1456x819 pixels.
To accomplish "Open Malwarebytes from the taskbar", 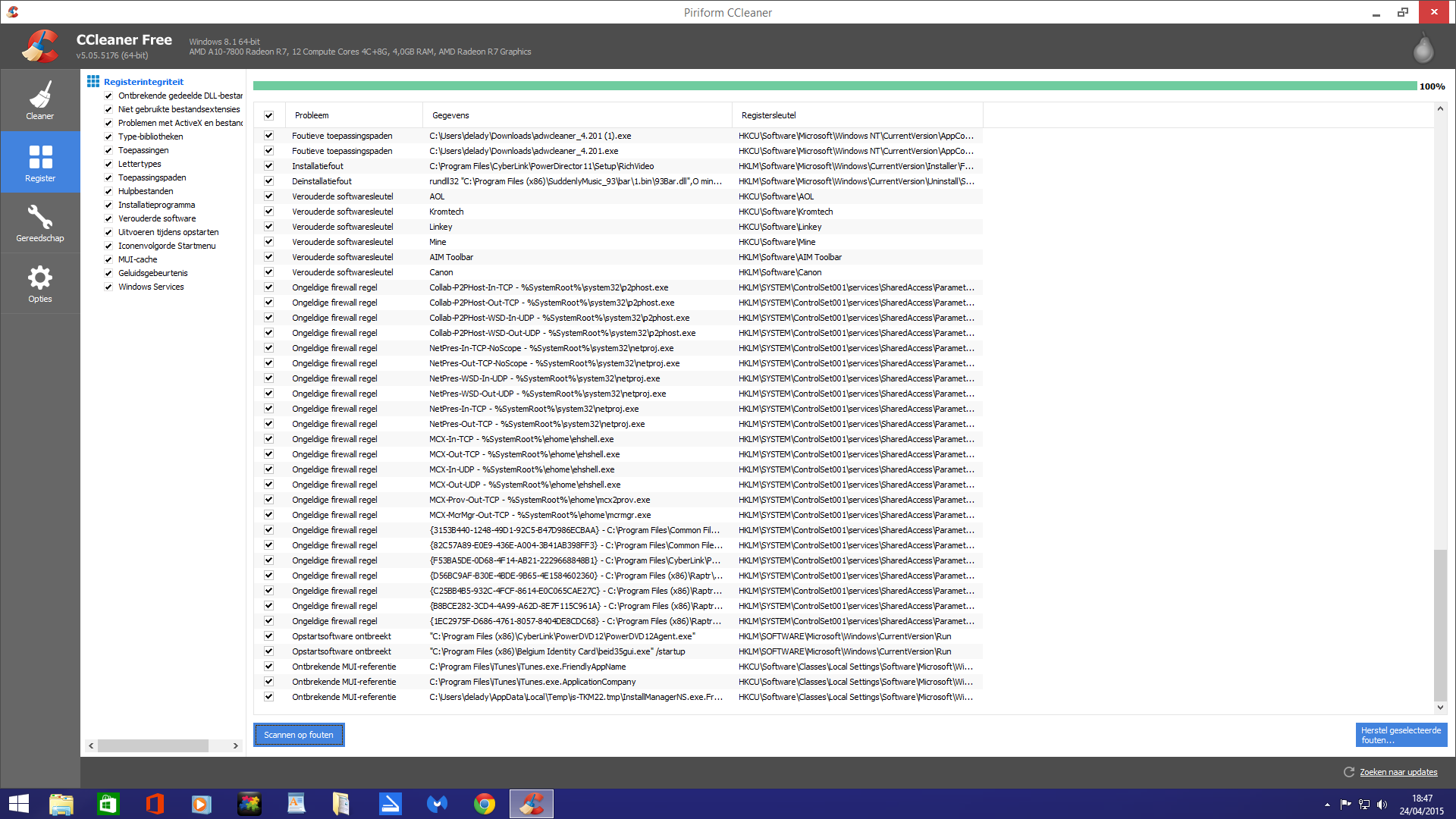I will click(437, 804).
